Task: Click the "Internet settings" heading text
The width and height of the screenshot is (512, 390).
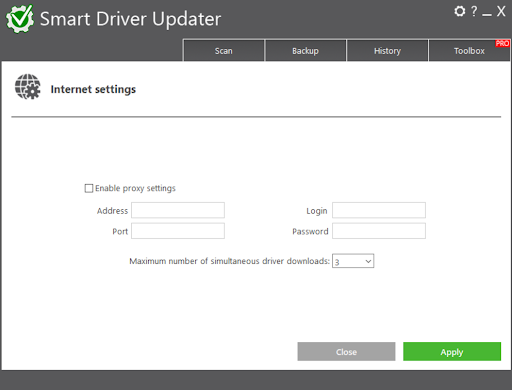Action: tap(93, 89)
